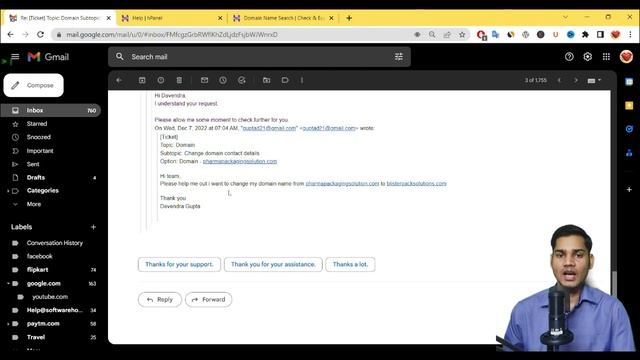Collapse the google.com label
The height and width of the screenshot is (360, 640).
[x=8, y=283]
